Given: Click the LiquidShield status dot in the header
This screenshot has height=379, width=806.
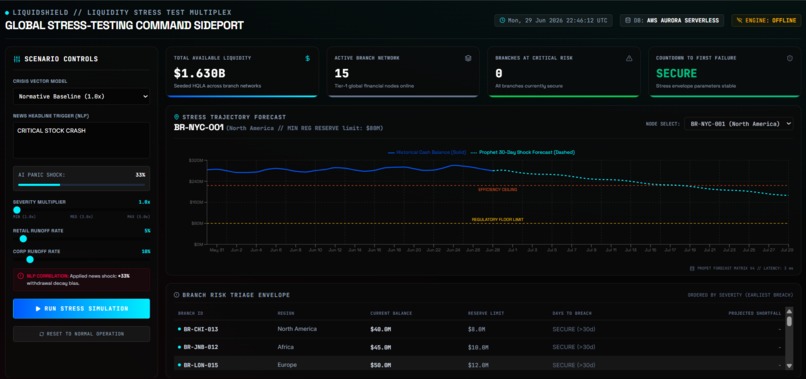Looking at the screenshot, I should tap(7, 12).
